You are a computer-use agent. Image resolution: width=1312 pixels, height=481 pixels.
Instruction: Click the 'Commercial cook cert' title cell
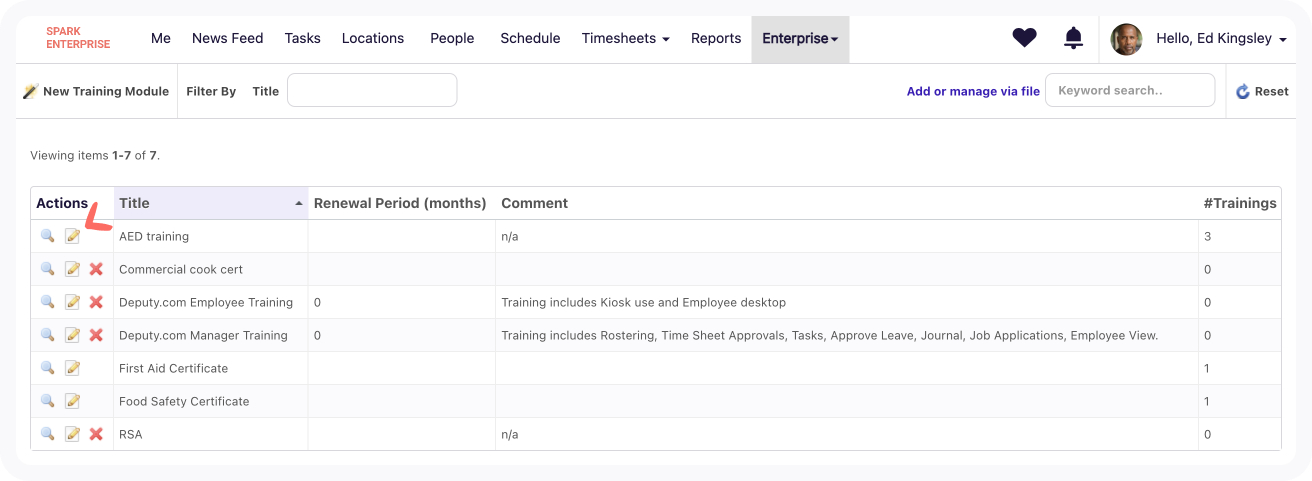(210, 269)
